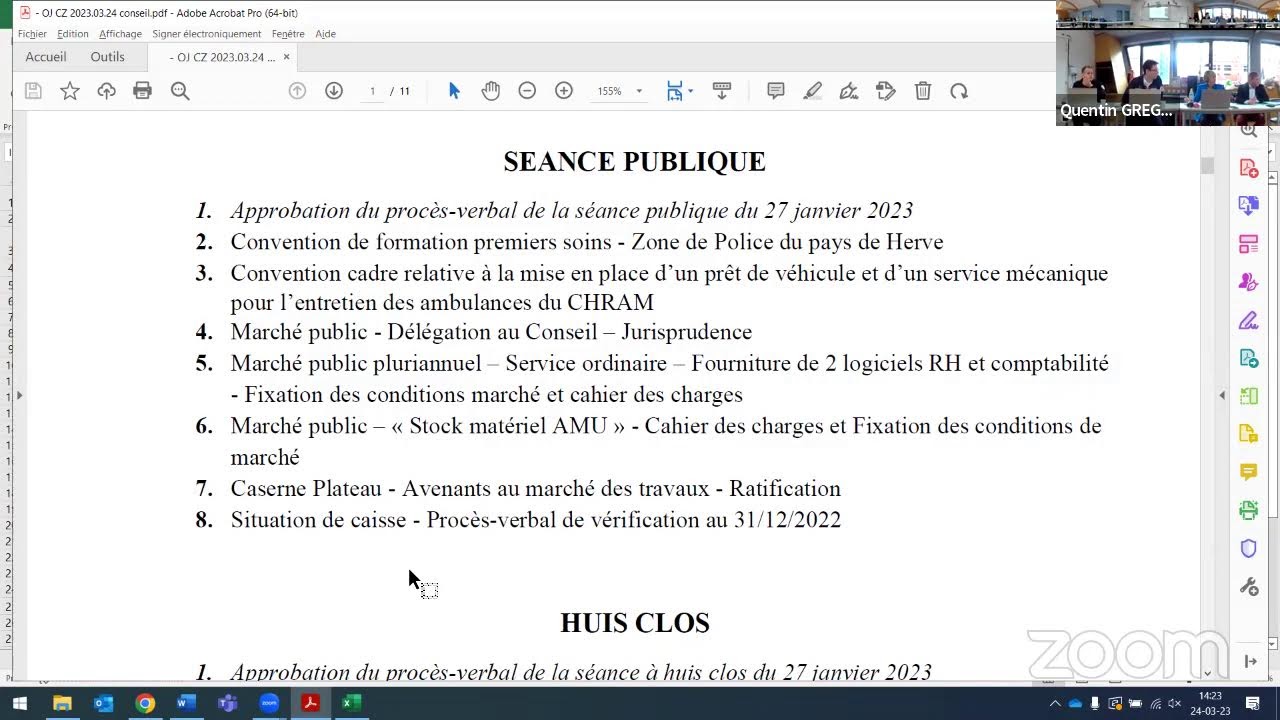Upload the file with the cloud icon
The height and width of the screenshot is (720, 1280).
pyautogui.click(x=106, y=91)
